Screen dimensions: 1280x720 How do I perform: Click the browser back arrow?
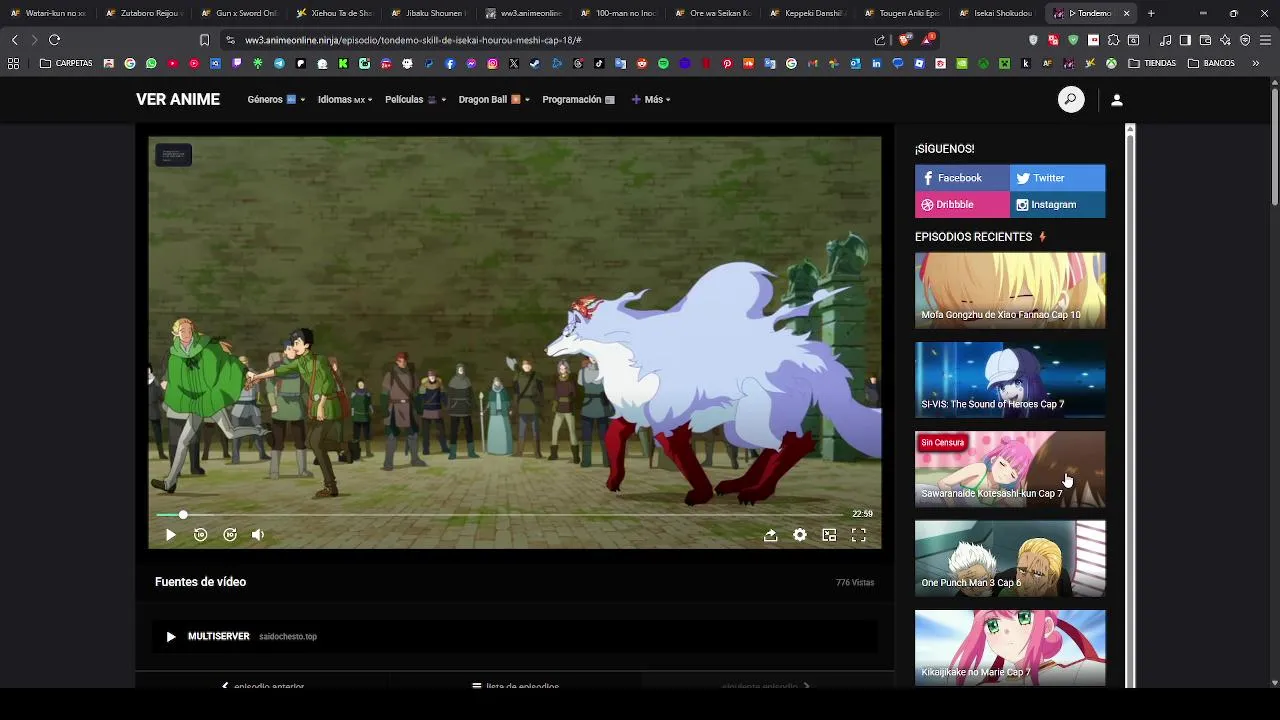[14, 40]
